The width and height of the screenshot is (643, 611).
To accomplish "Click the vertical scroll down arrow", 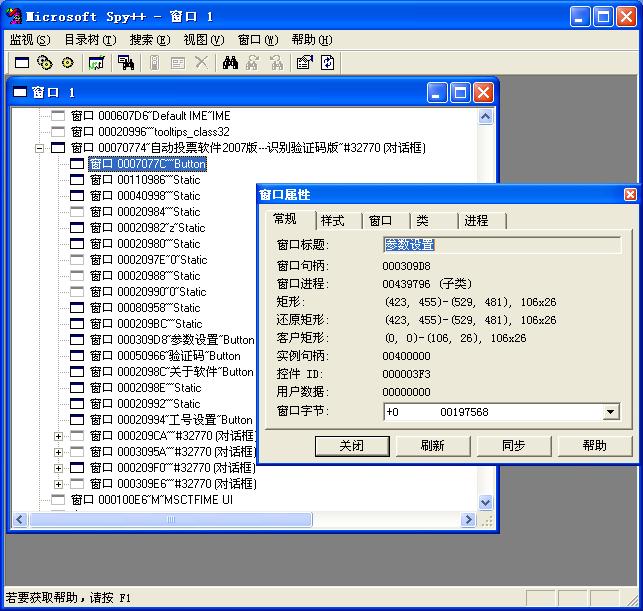I will [486, 502].
